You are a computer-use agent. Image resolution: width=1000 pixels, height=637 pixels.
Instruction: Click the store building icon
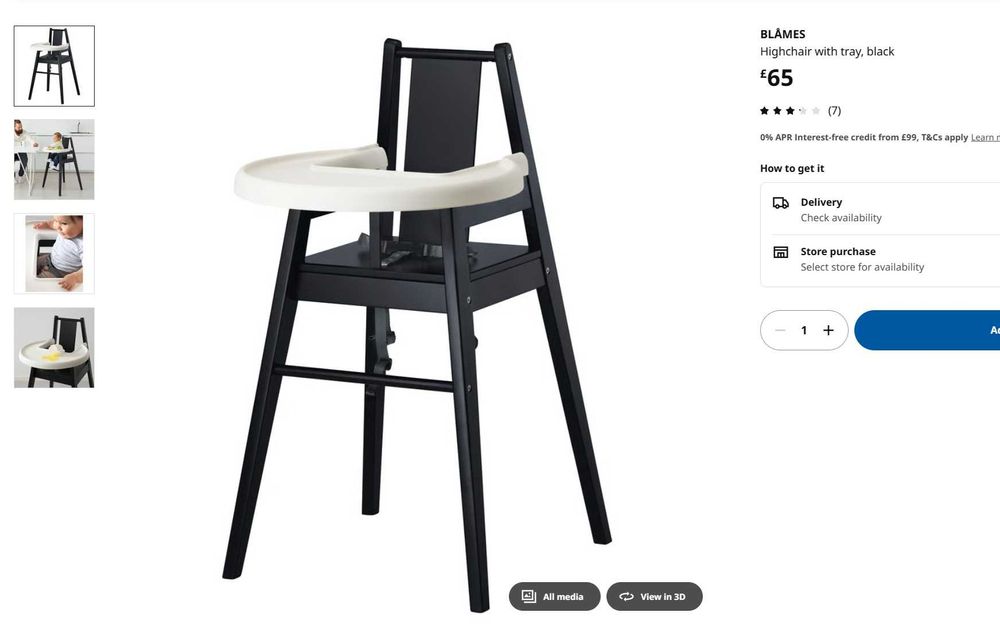pyautogui.click(x=781, y=252)
